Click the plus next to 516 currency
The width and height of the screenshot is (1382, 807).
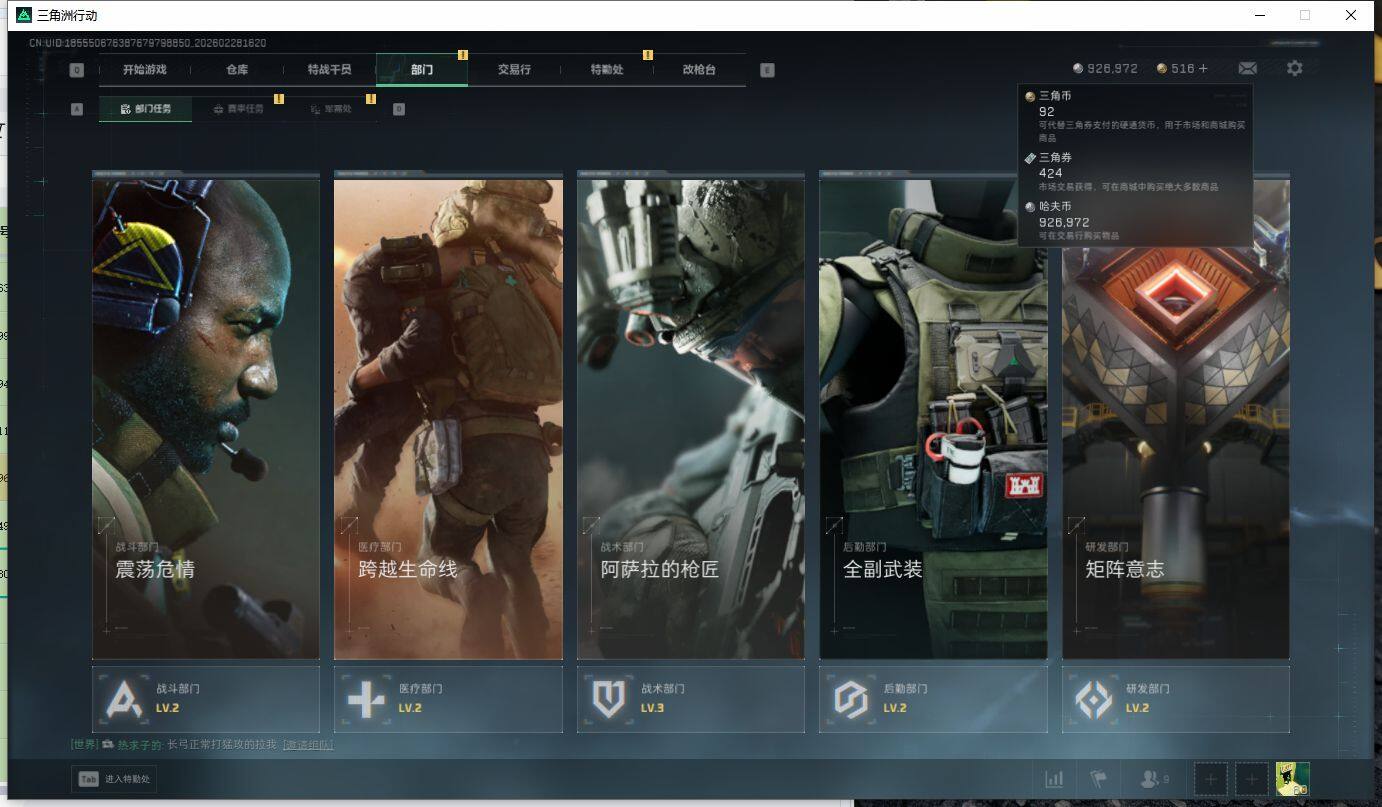point(1203,69)
